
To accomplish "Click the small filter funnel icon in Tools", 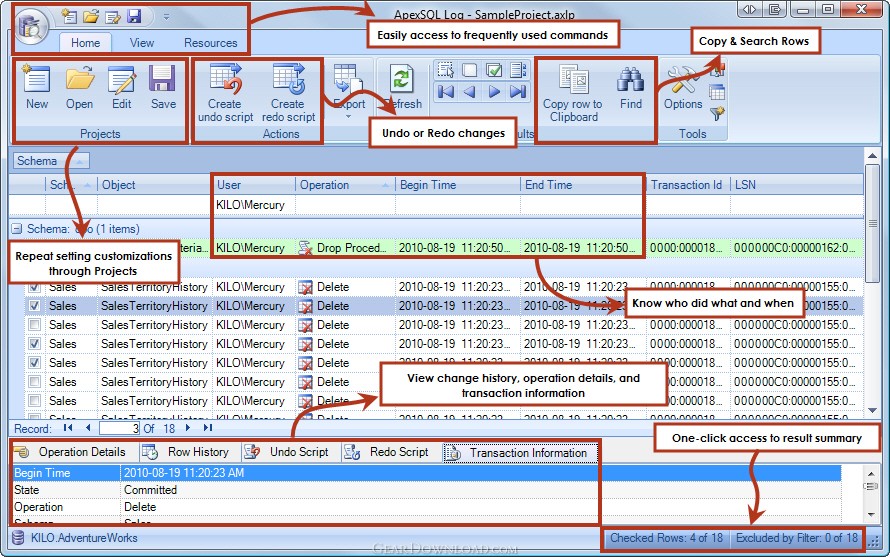I will 717,113.
